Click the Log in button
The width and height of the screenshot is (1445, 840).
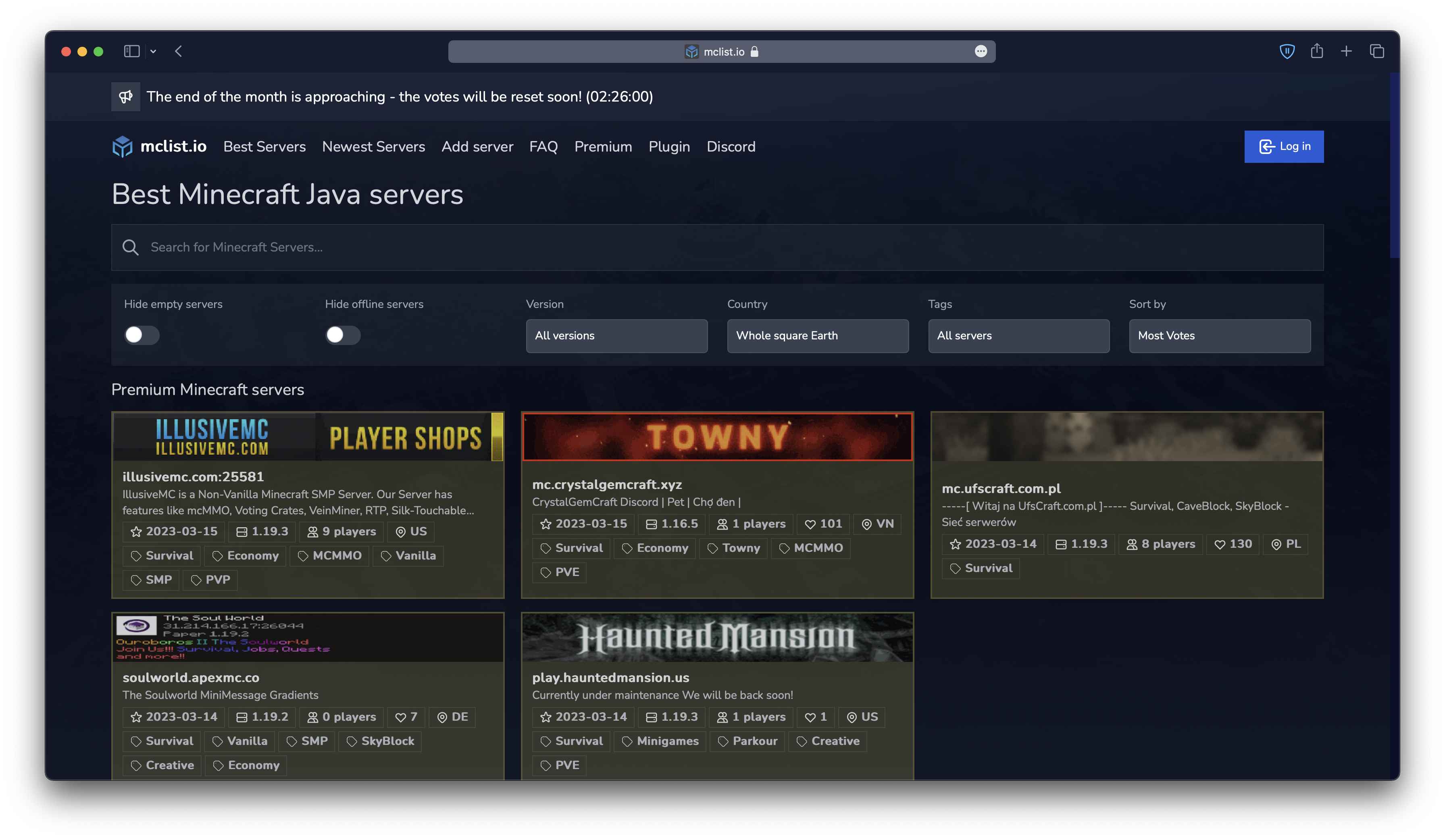point(1284,146)
